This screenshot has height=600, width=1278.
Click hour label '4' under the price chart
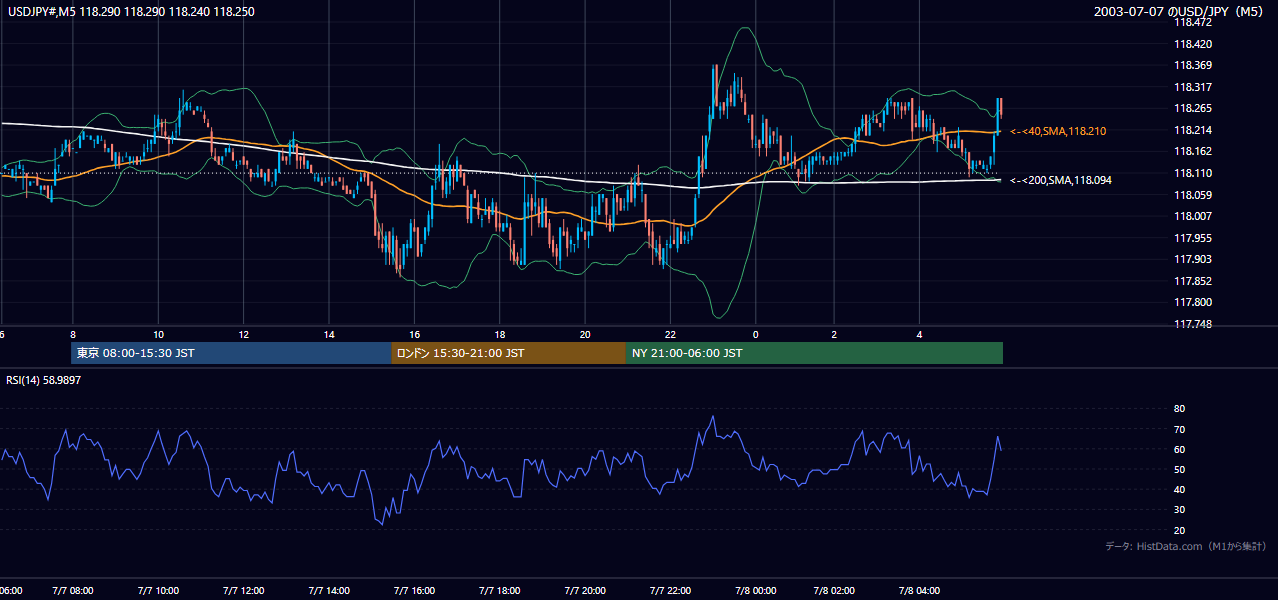919,334
